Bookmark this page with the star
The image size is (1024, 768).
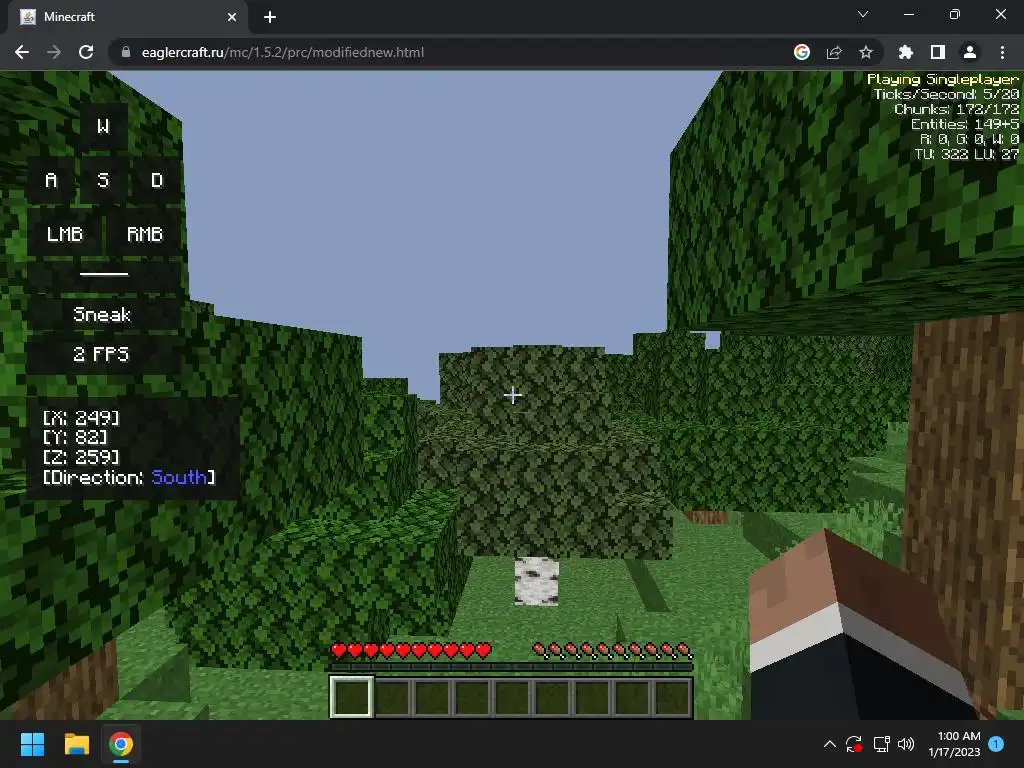[x=866, y=52]
